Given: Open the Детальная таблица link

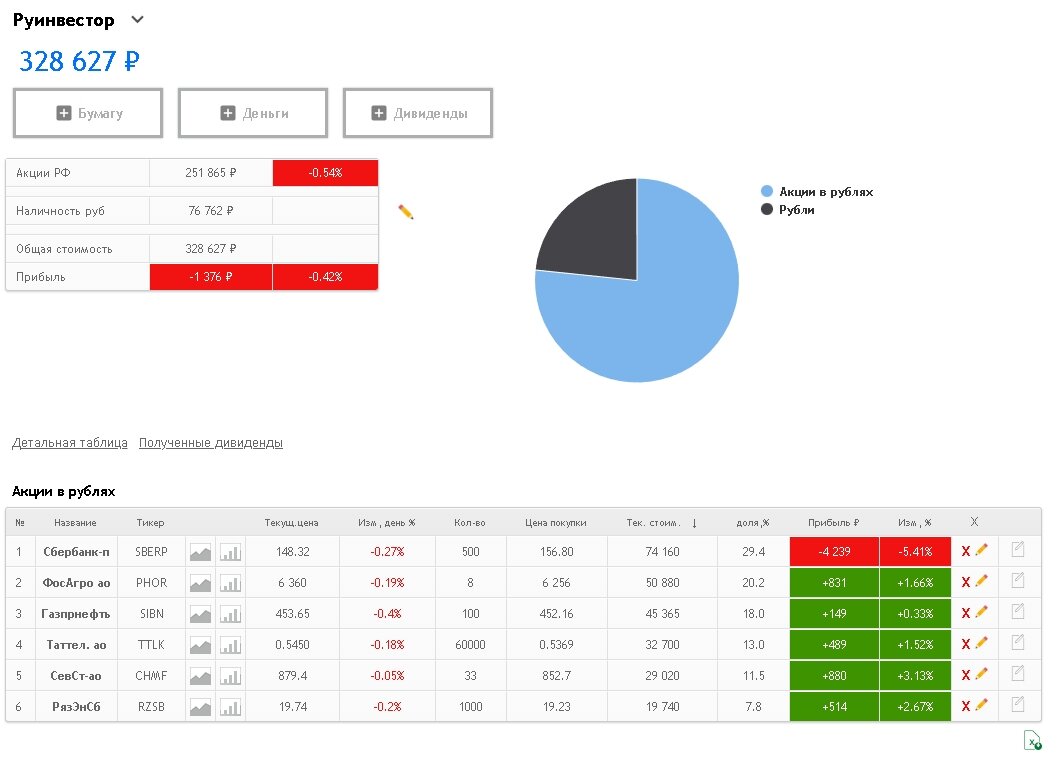Looking at the screenshot, I should point(70,442).
